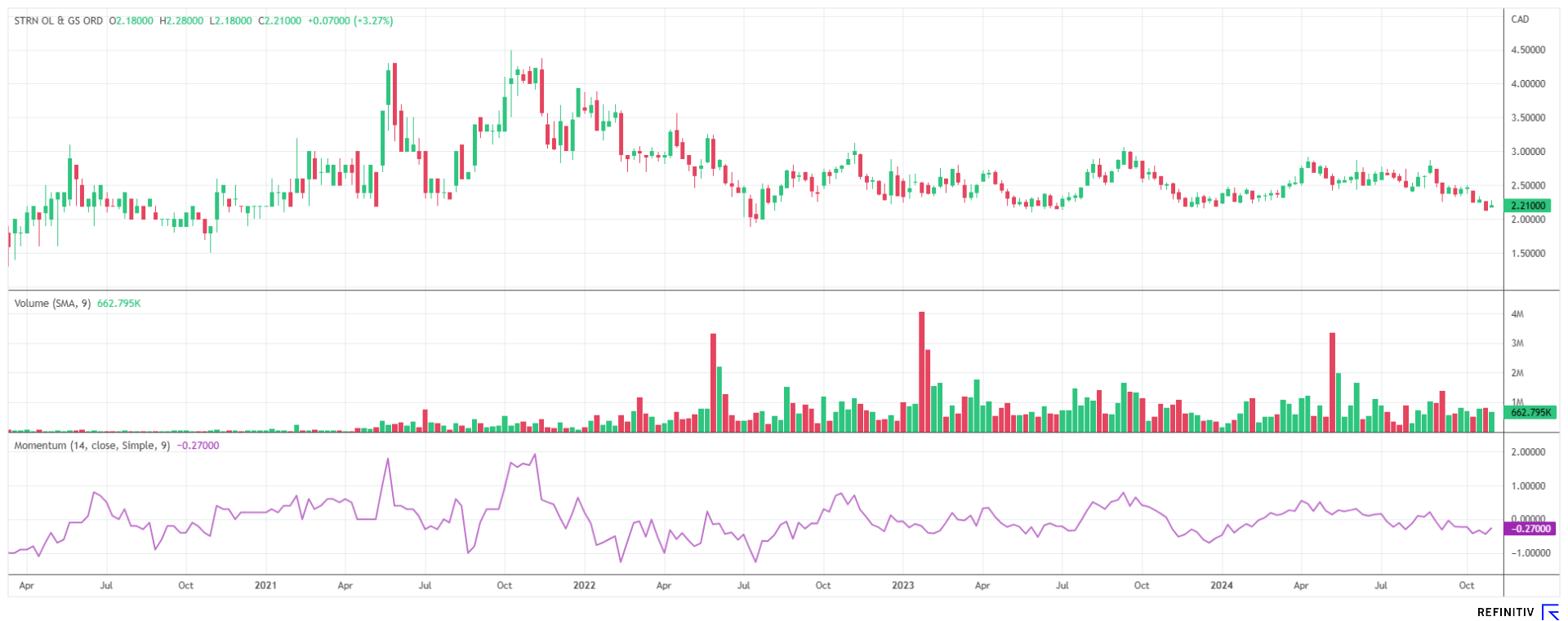Select the 2.00000 momentum axis label
Screen dimensions: 1568x621
pos(1527,452)
